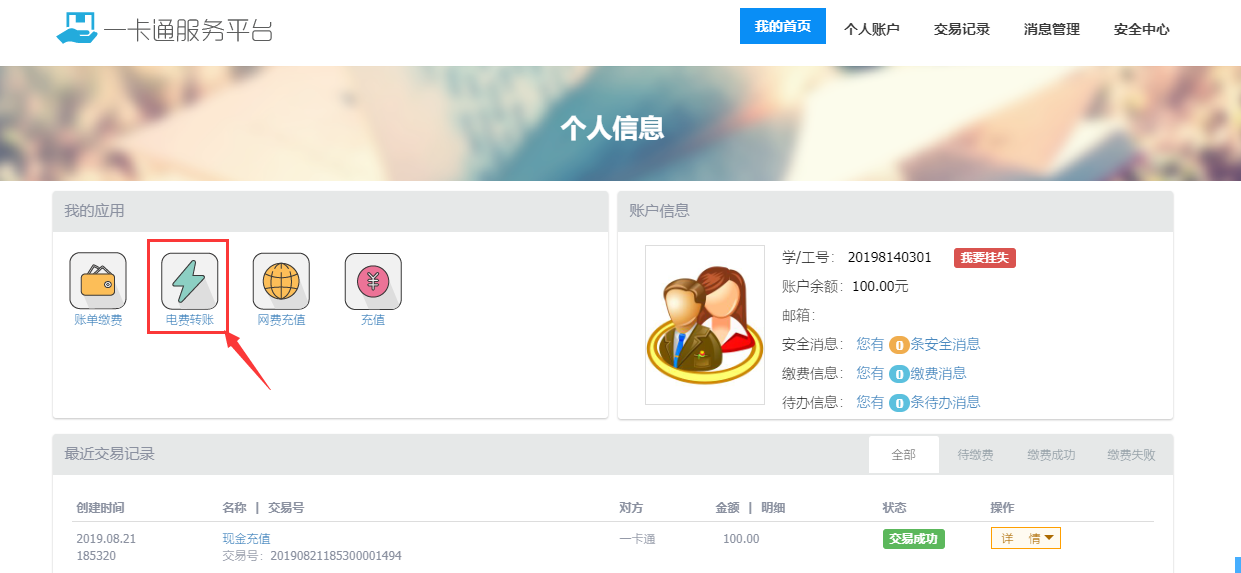Open 个人账户 menu

tap(872, 29)
